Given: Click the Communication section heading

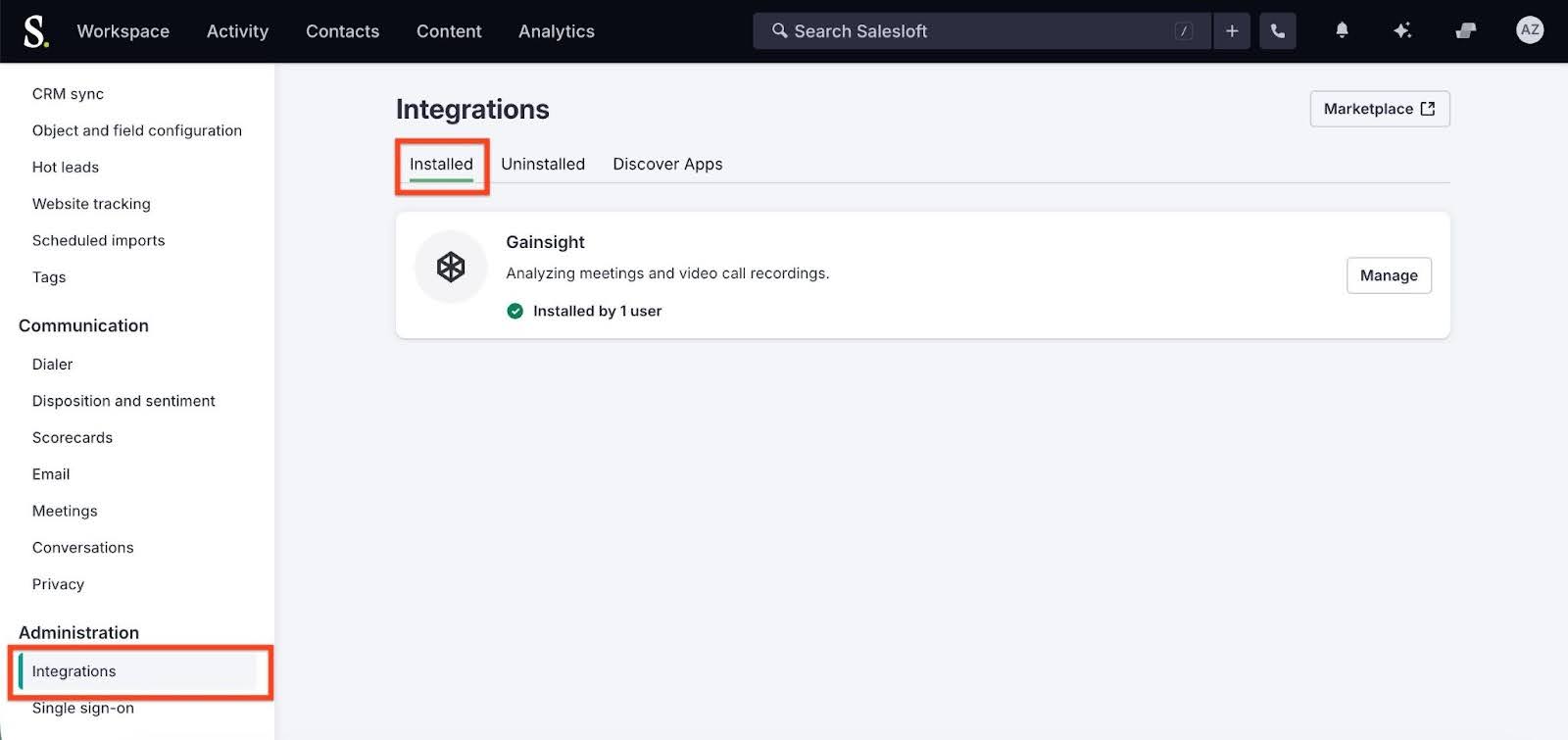Looking at the screenshot, I should coord(83,325).
